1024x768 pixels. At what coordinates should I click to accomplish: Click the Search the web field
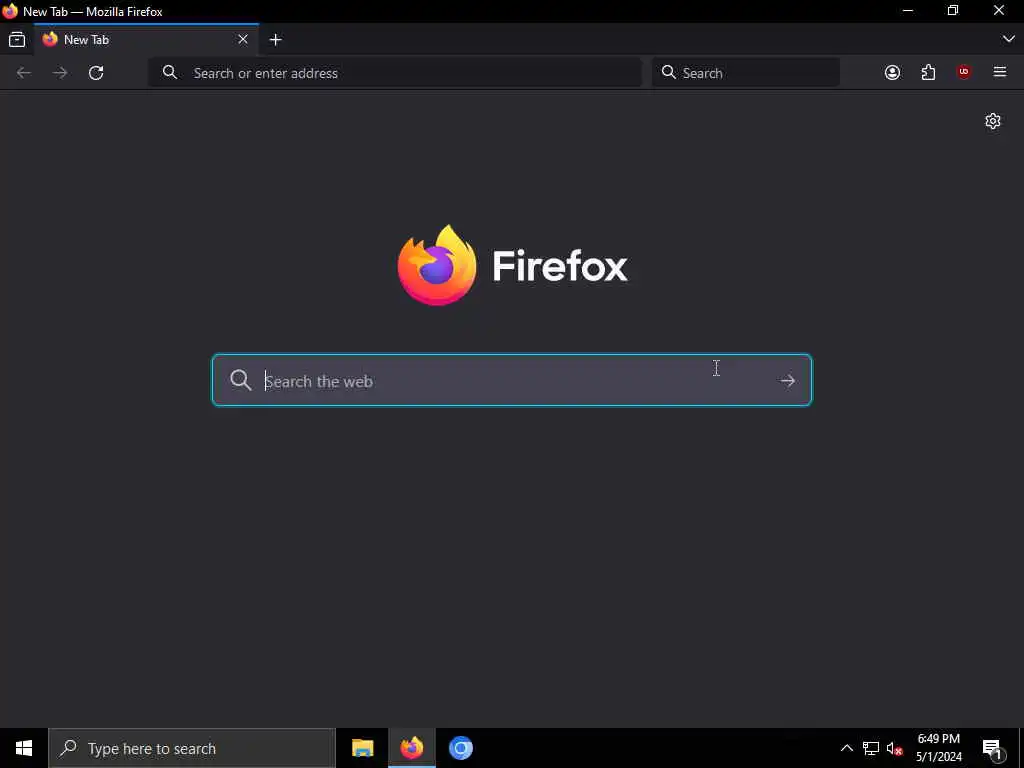tap(512, 380)
